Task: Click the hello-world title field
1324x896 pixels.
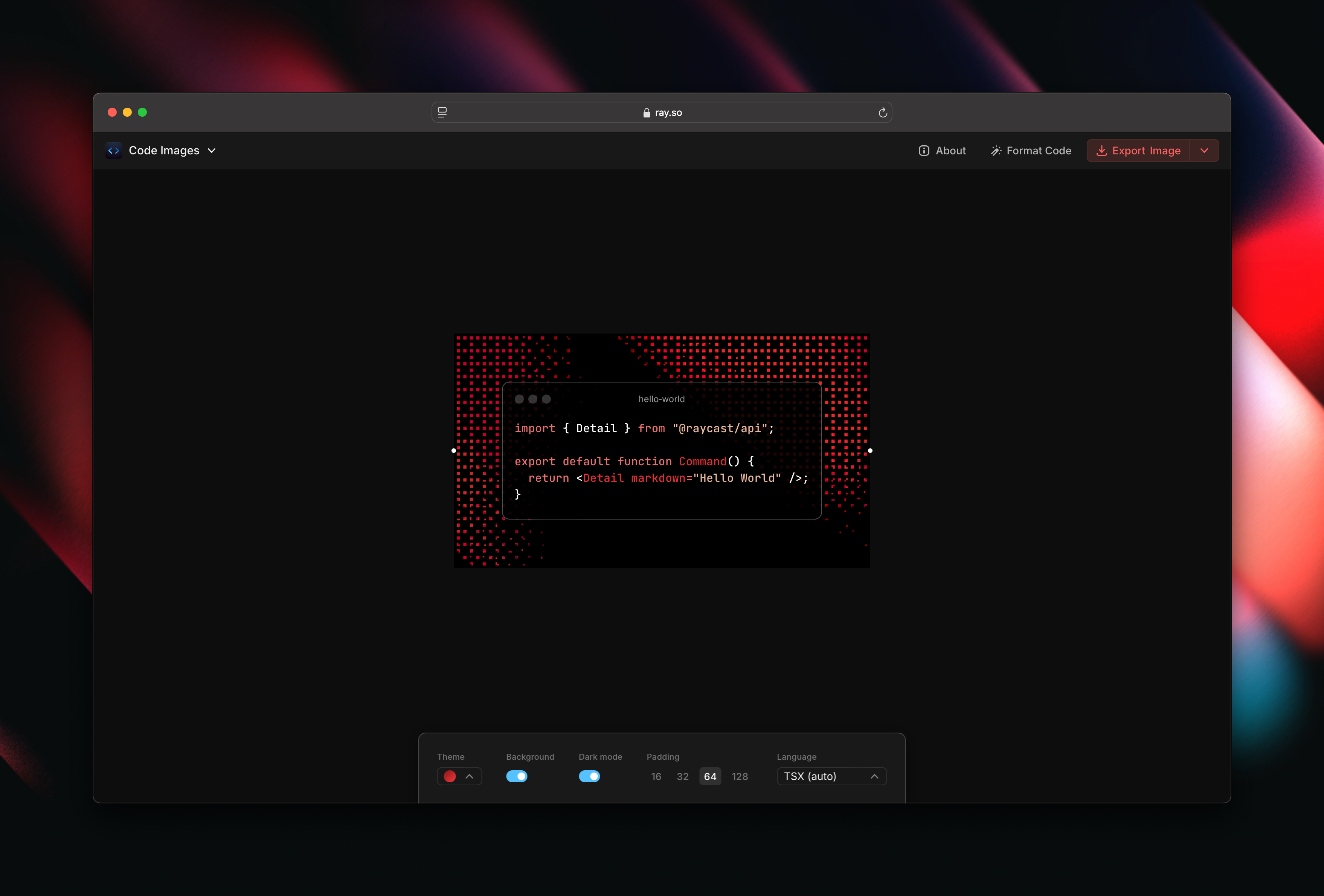Action: 661,399
